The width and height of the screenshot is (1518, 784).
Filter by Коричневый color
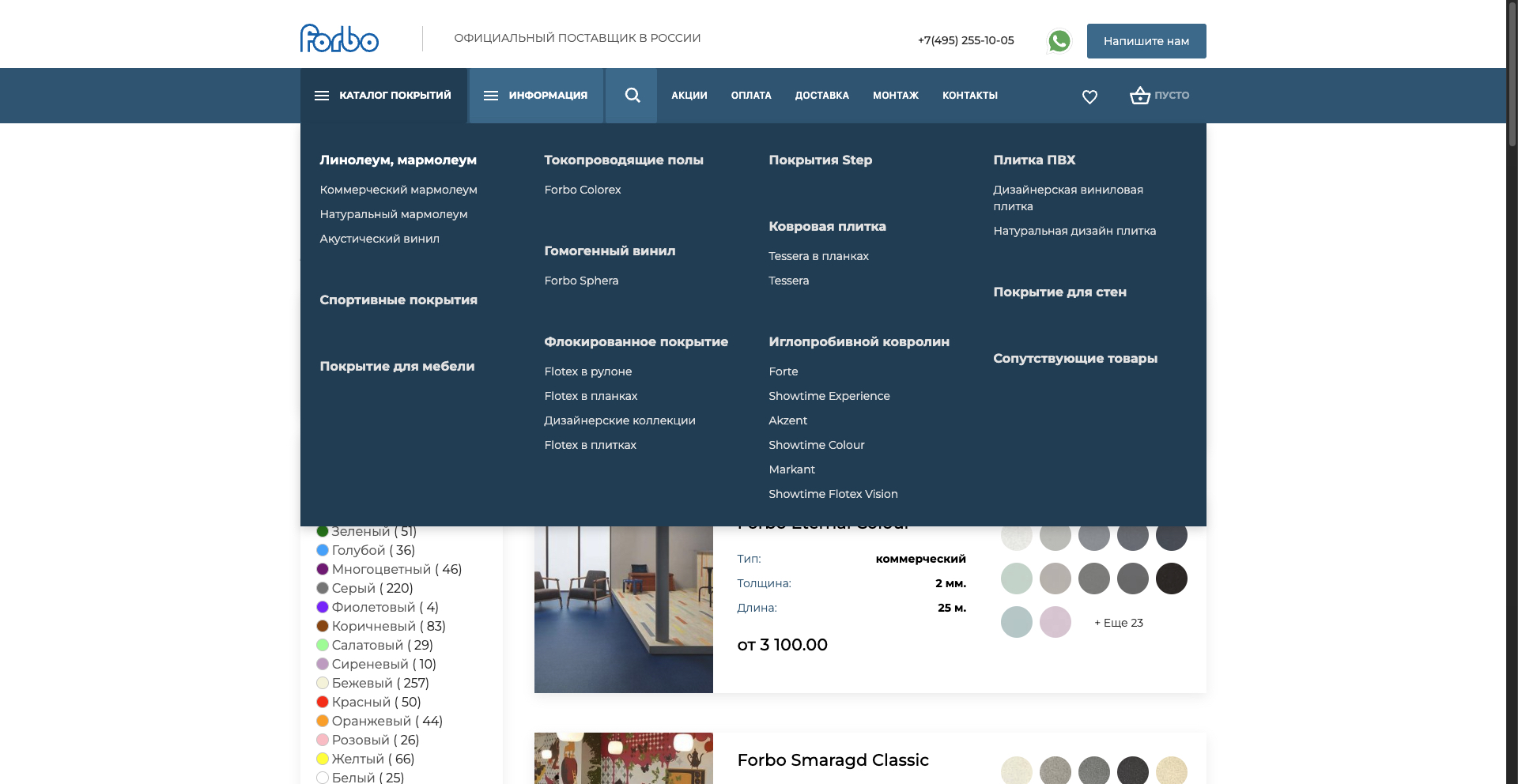click(381, 626)
